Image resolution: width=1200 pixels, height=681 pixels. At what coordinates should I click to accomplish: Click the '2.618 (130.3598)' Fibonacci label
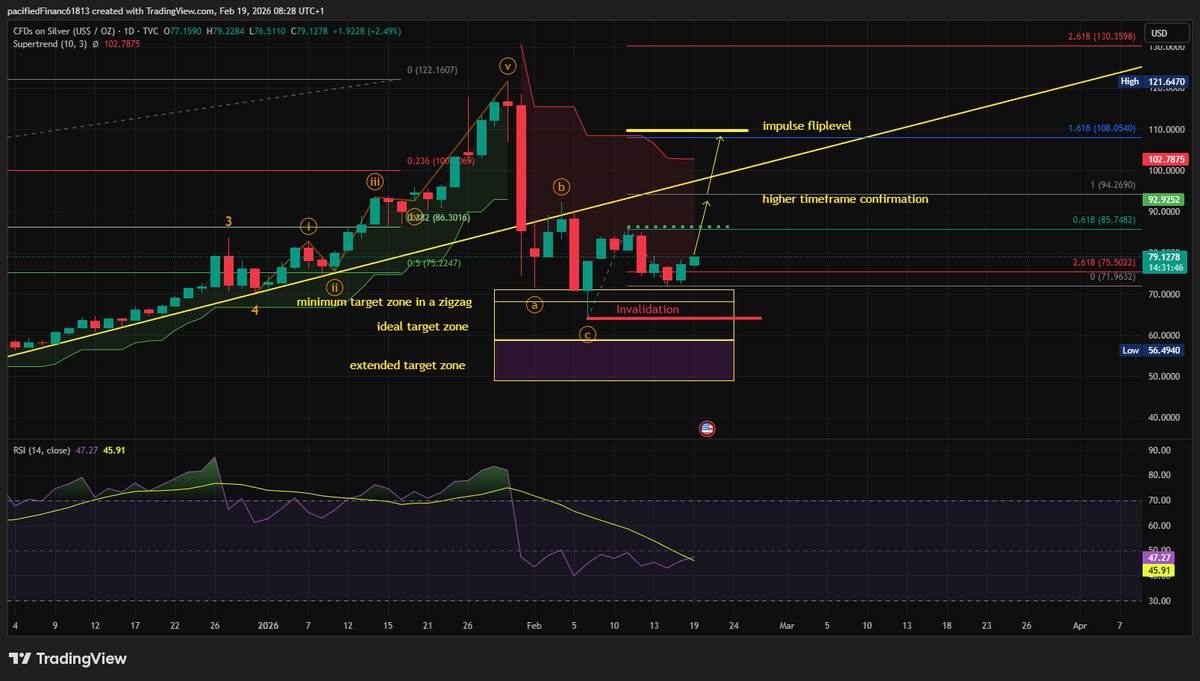[x=1103, y=36]
